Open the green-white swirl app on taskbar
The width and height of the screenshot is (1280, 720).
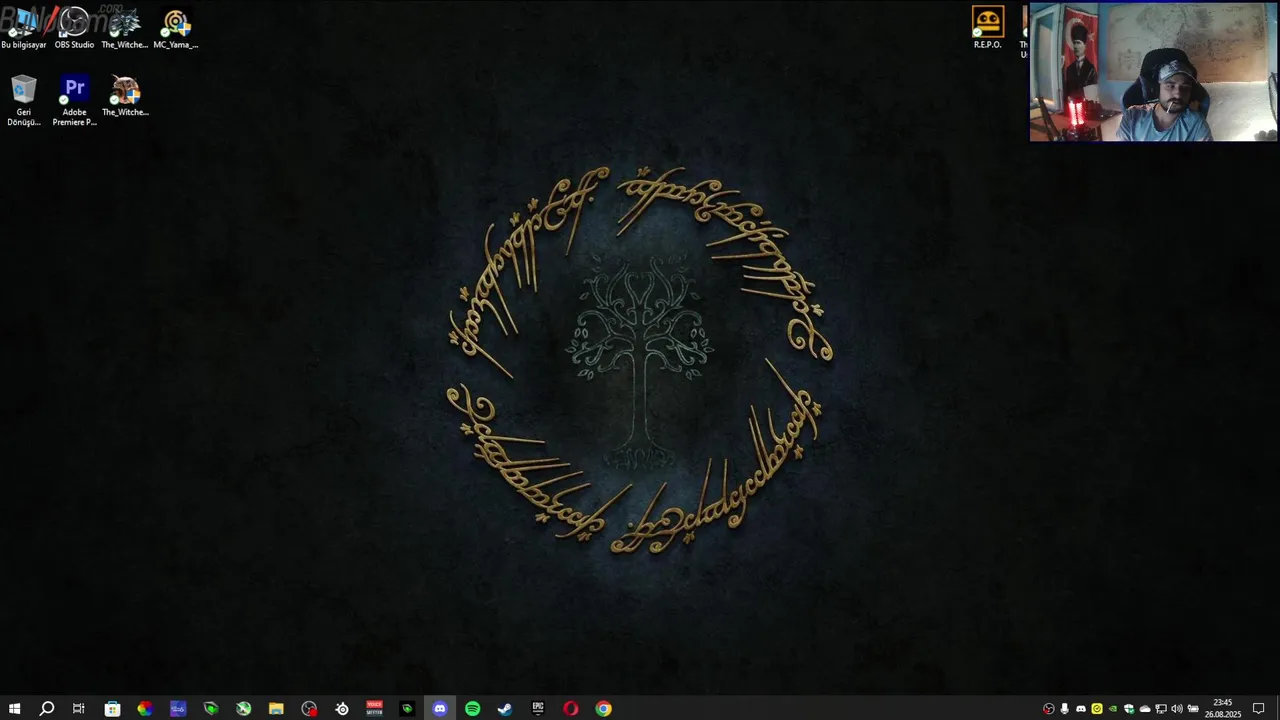(243, 708)
